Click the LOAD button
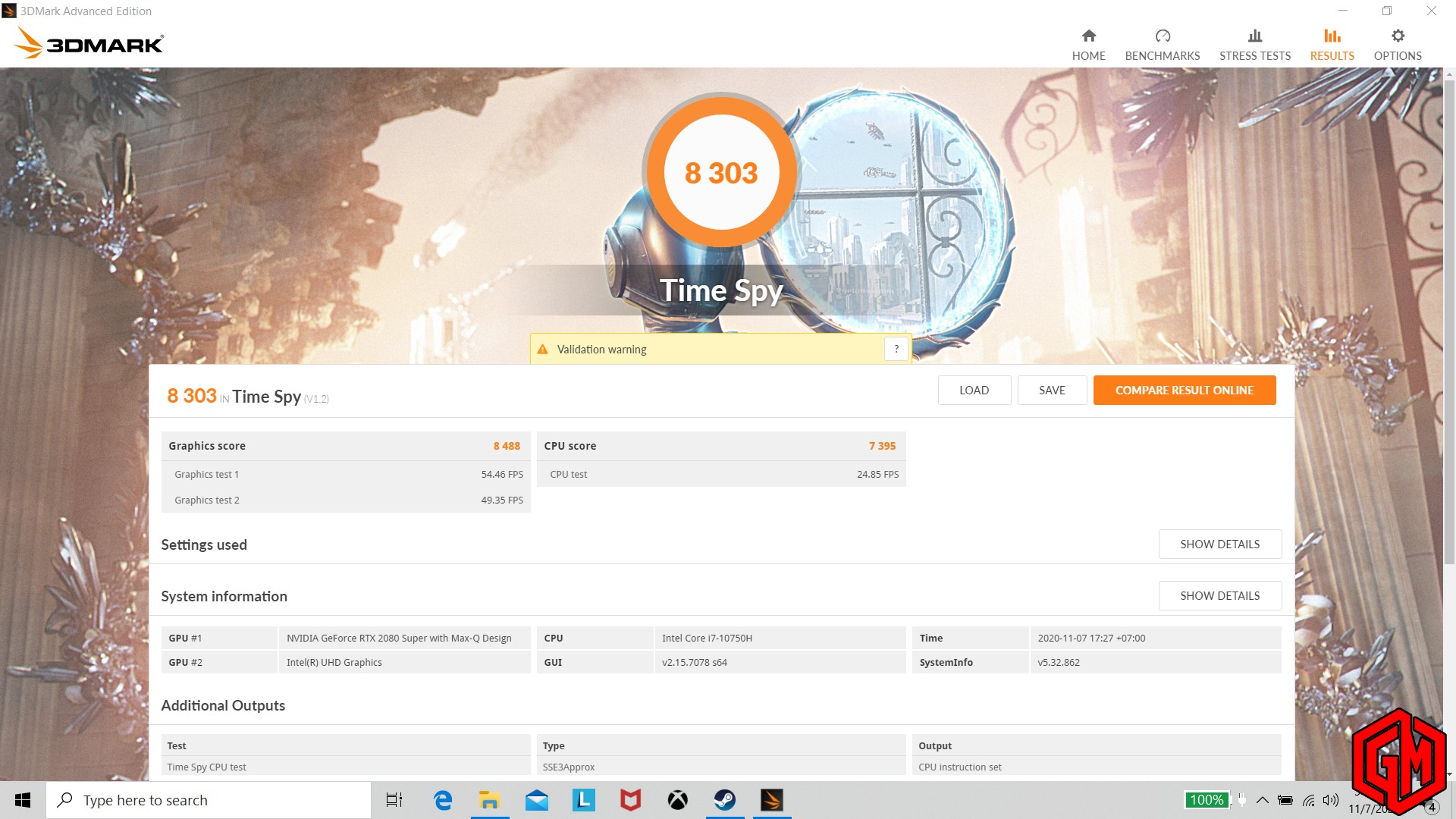 pyautogui.click(x=974, y=390)
